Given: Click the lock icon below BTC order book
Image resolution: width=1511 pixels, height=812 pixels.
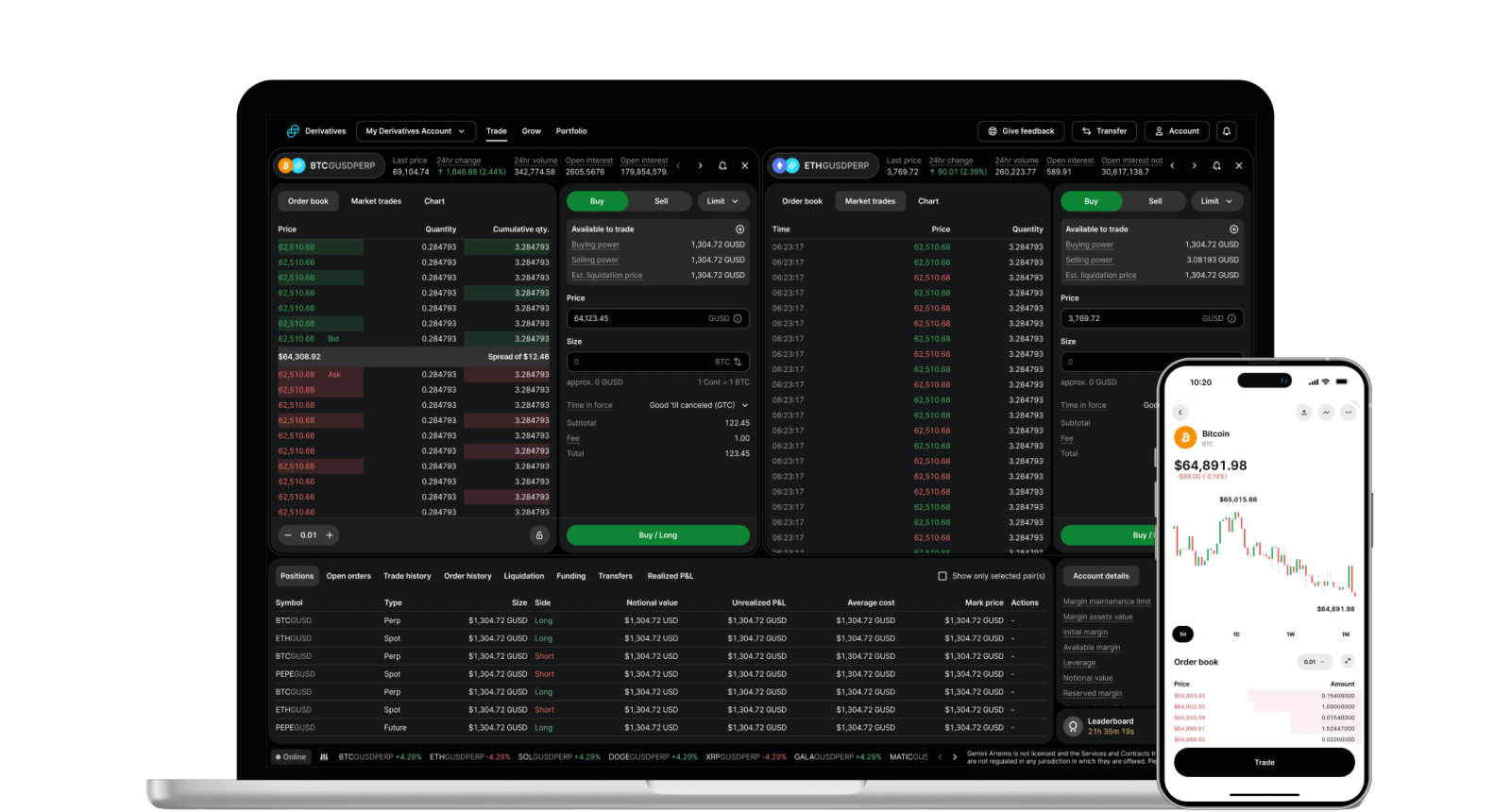Looking at the screenshot, I should (x=539, y=535).
